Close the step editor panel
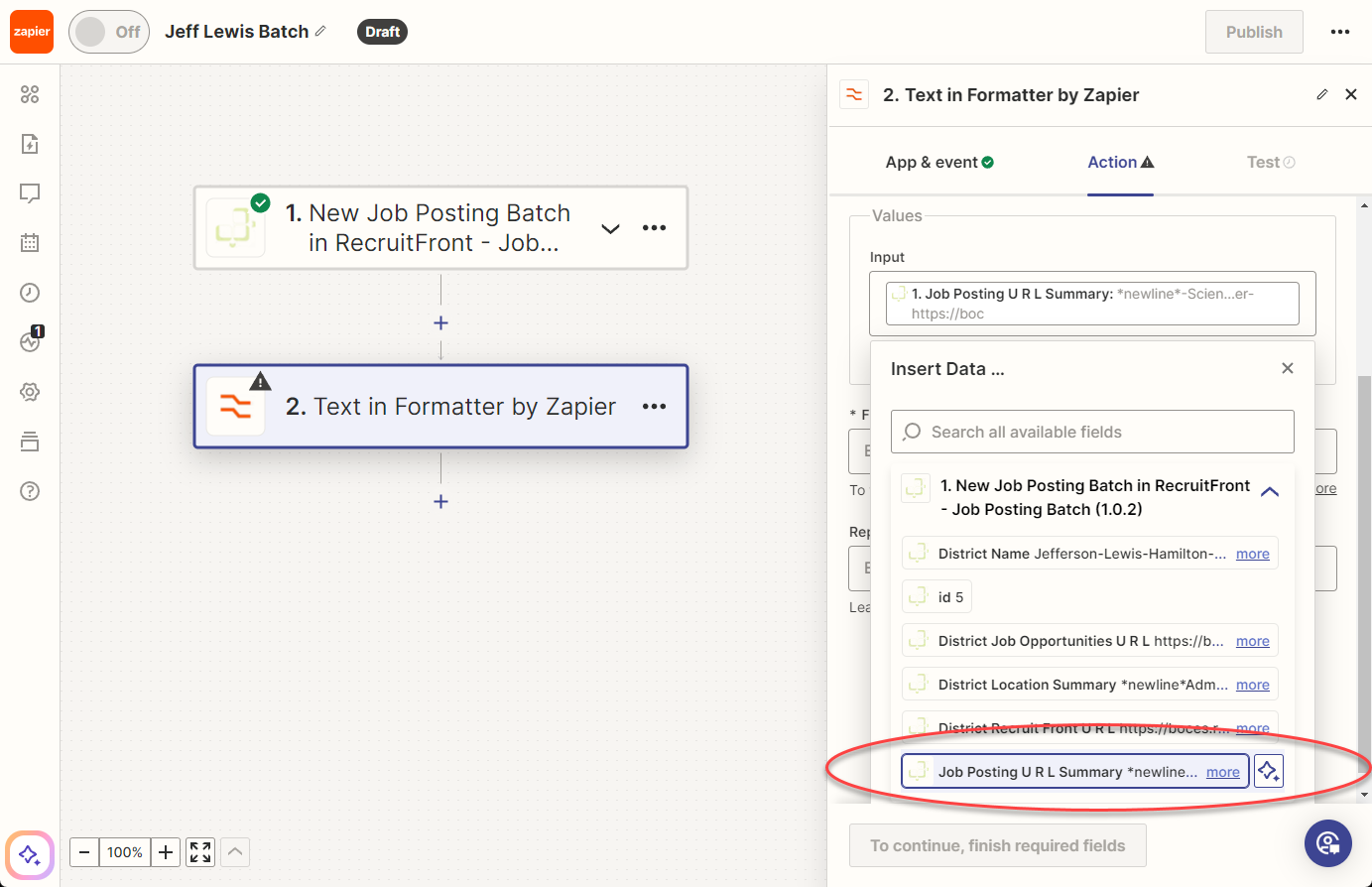Viewport: 1372px width, 887px height. (x=1351, y=94)
